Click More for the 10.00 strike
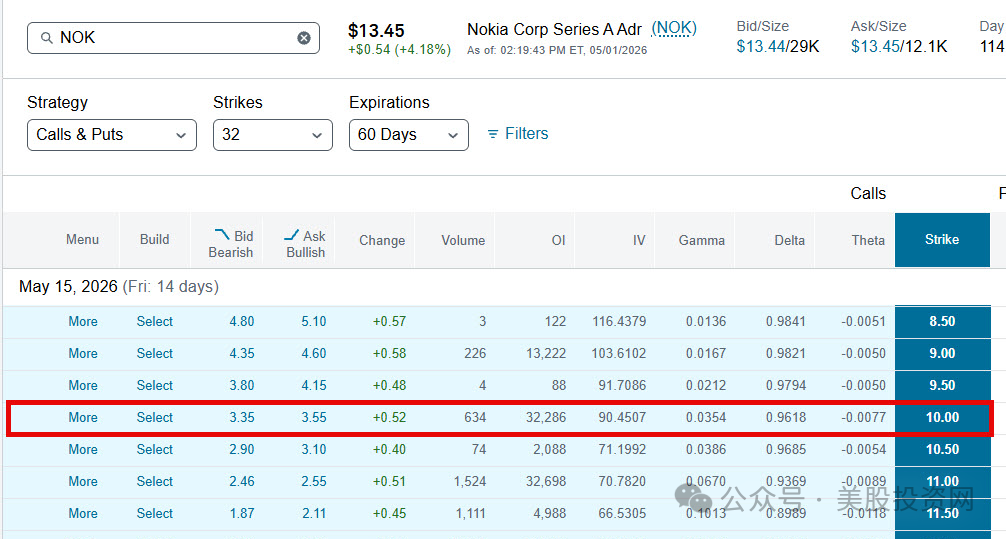Image resolution: width=1006 pixels, height=539 pixels. [x=83, y=417]
